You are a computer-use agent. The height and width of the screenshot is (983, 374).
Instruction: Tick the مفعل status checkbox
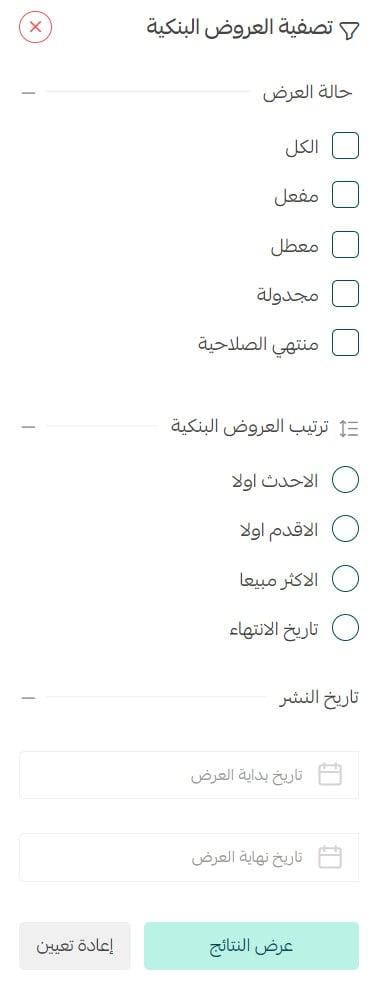tap(345, 195)
